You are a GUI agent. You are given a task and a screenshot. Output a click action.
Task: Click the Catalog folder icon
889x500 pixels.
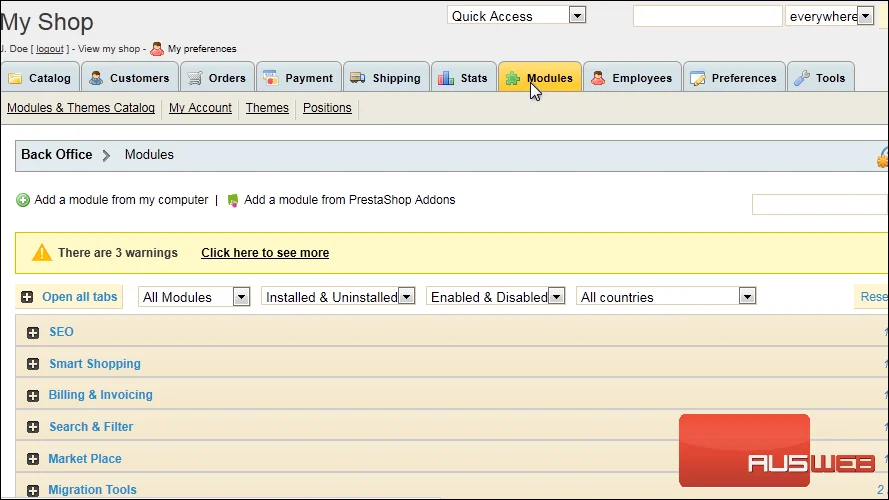pyautogui.click(x=15, y=78)
